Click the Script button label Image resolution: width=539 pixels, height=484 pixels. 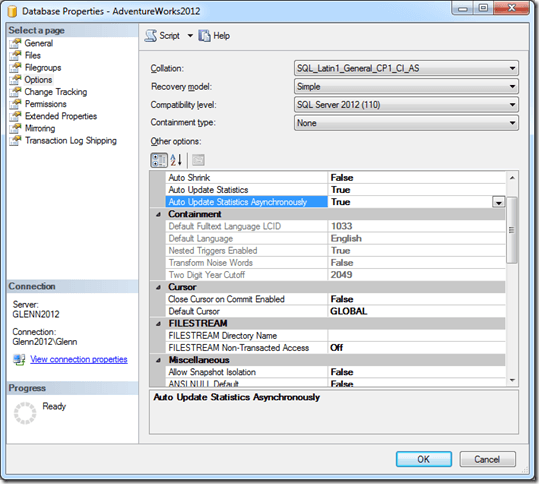click(x=169, y=36)
